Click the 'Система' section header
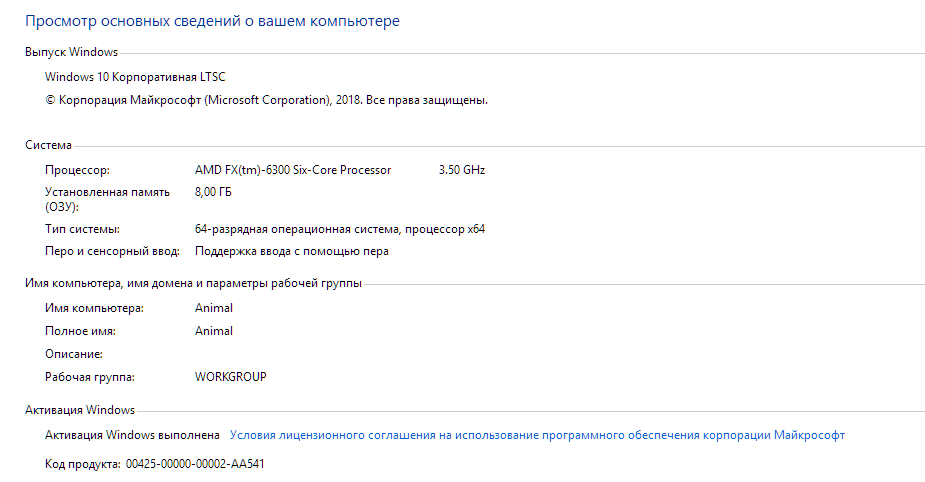Viewport: 925px width, 482px height. click(48, 145)
